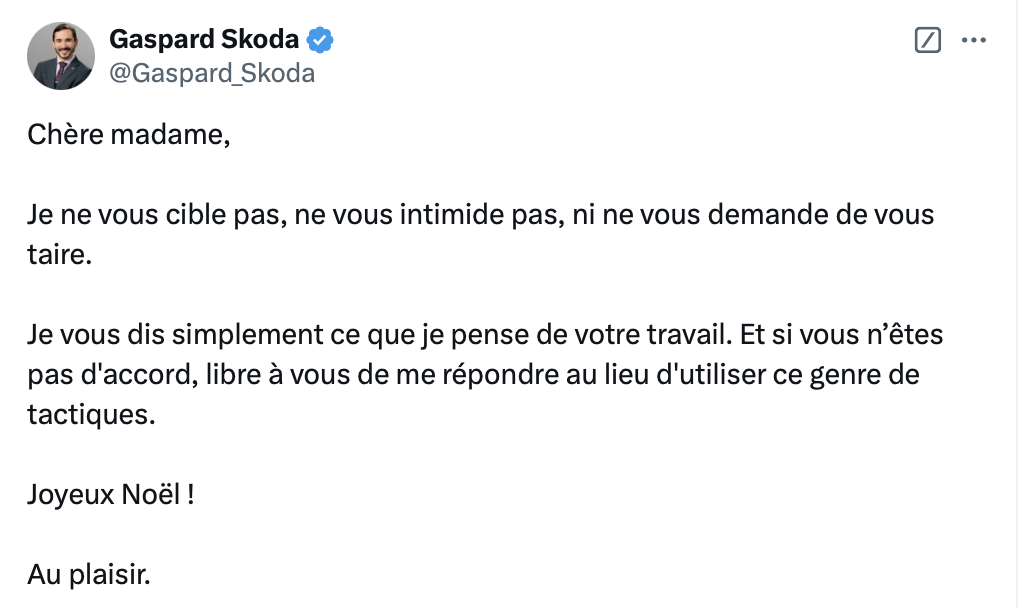This screenshot has height=608, width=1020.
Task: Open Gaspard Skoda's profile avatar
Action: point(60,56)
